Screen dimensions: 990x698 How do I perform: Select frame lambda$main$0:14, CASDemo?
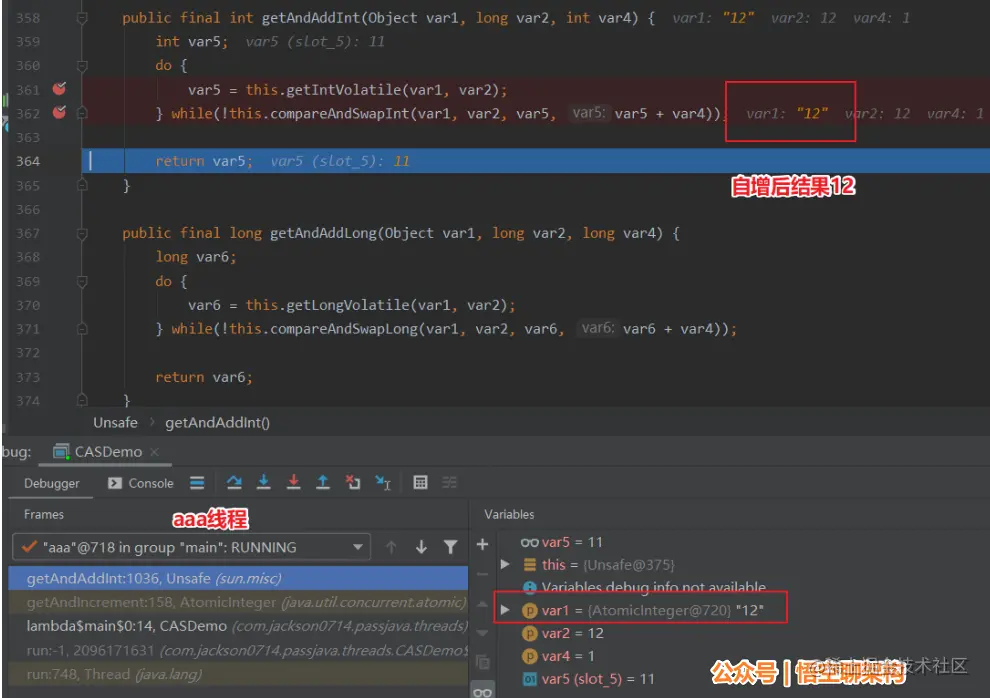(238, 626)
